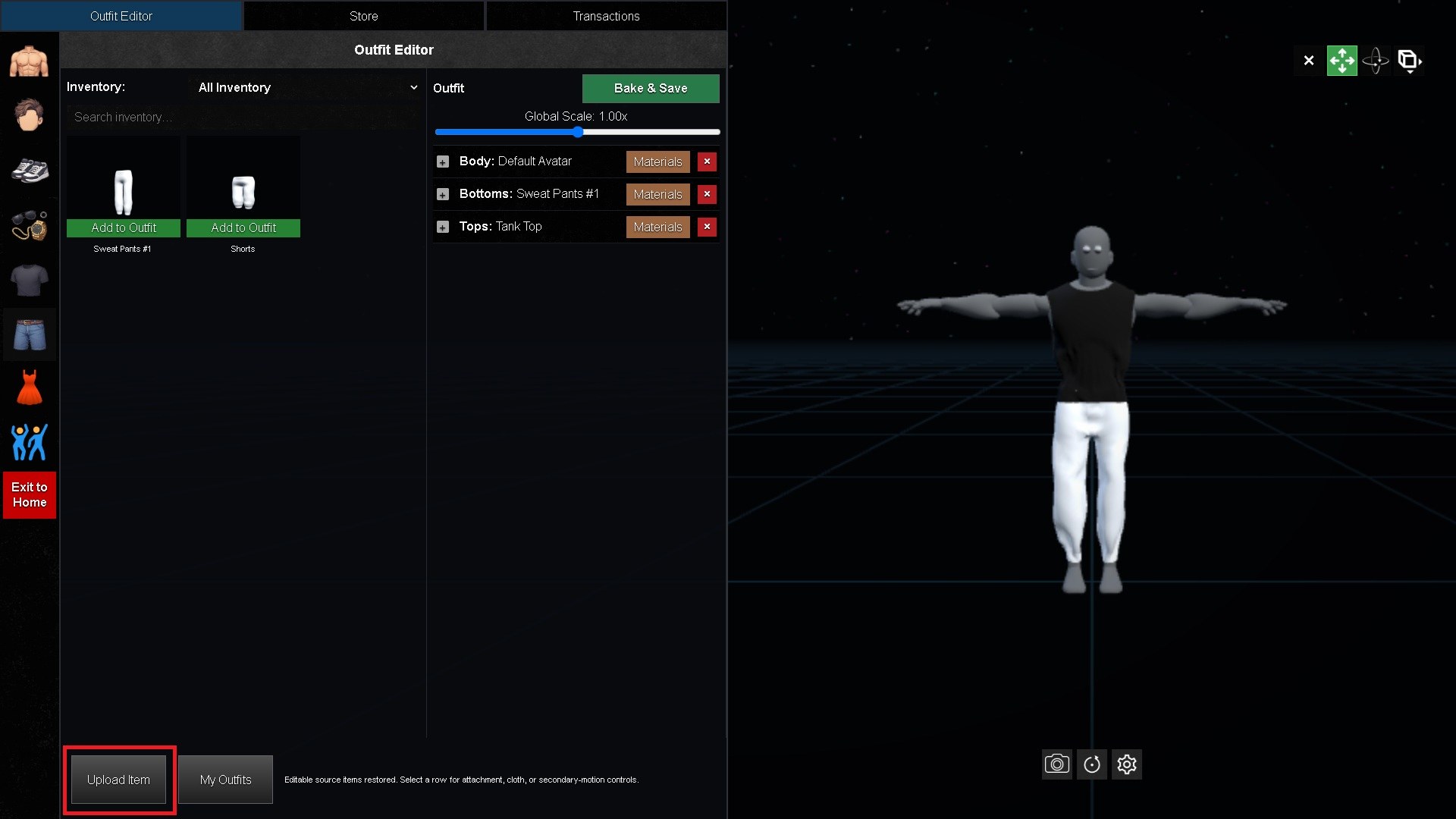Open the Bottoms category jeans icon
Screen dimensions: 1456x819
29,334
